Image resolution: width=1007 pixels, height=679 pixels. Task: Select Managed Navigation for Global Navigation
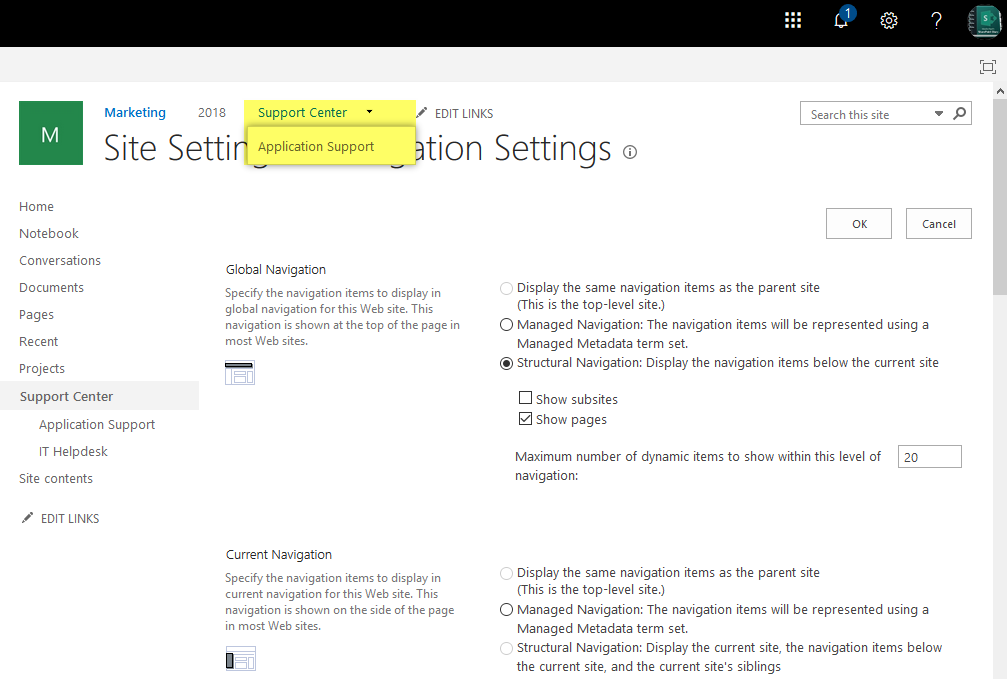point(506,324)
